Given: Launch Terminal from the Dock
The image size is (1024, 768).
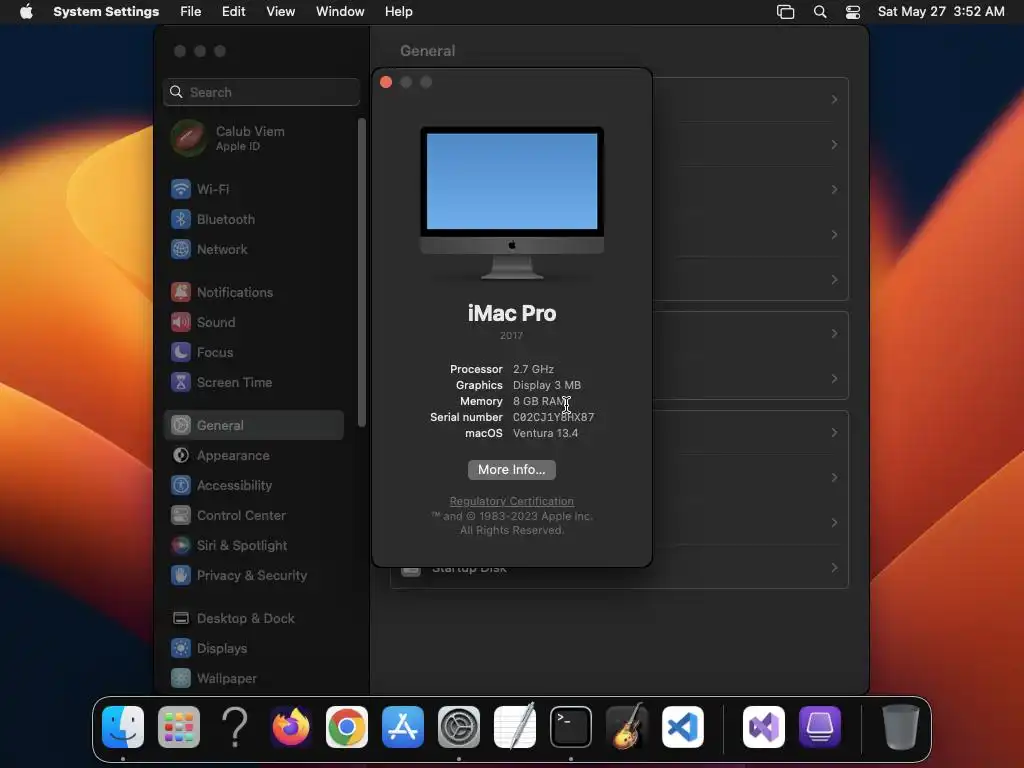Looking at the screenshot, I should click(571, 727).
